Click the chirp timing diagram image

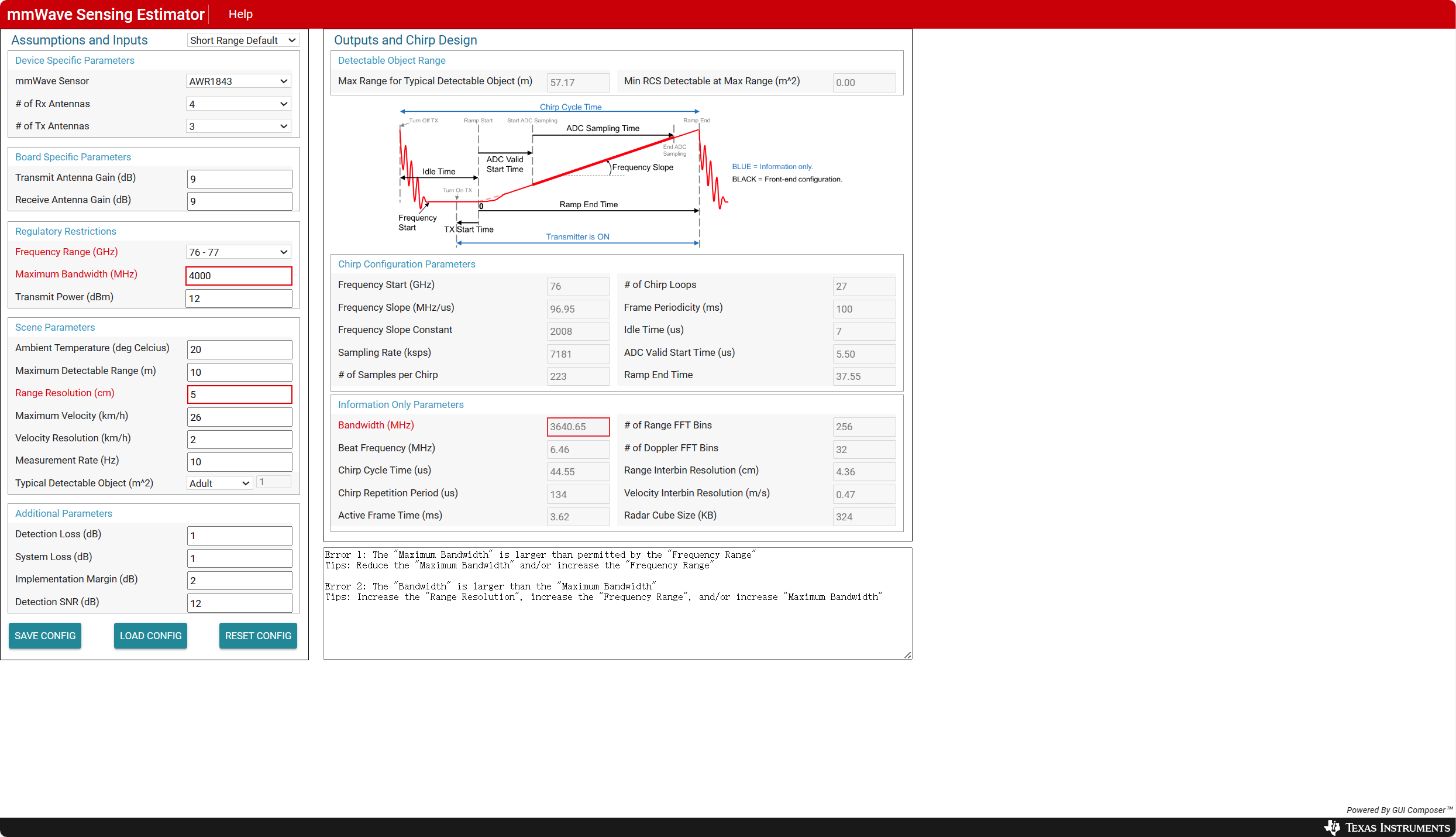562,176
